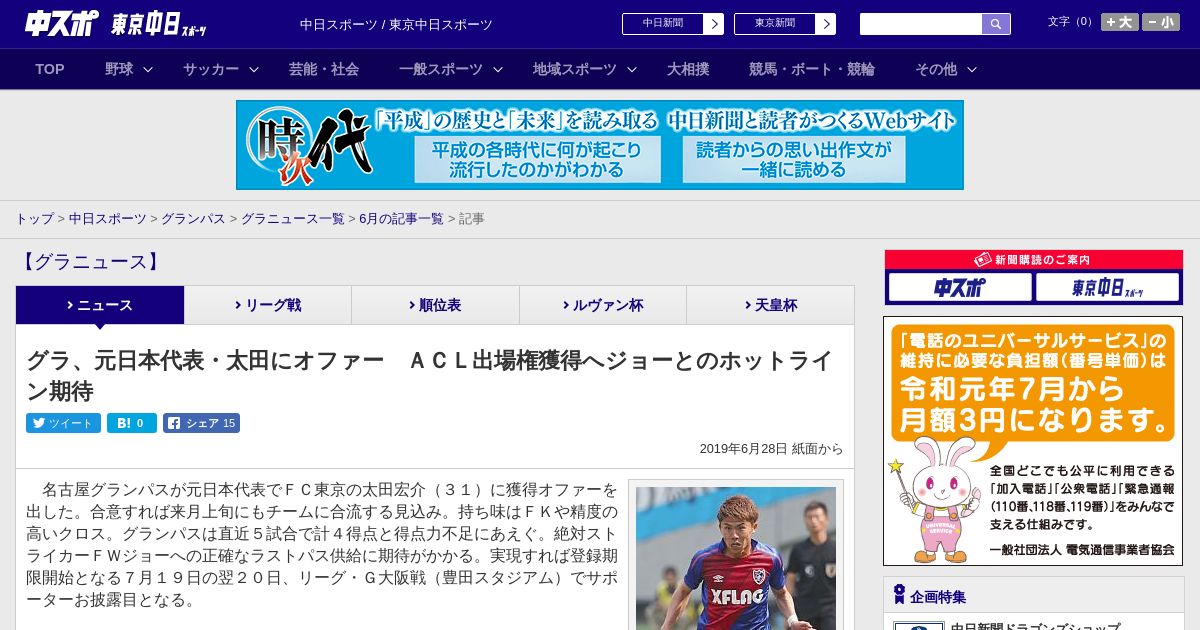Click the グラニュース一覧 breadcrumb link

292,218
